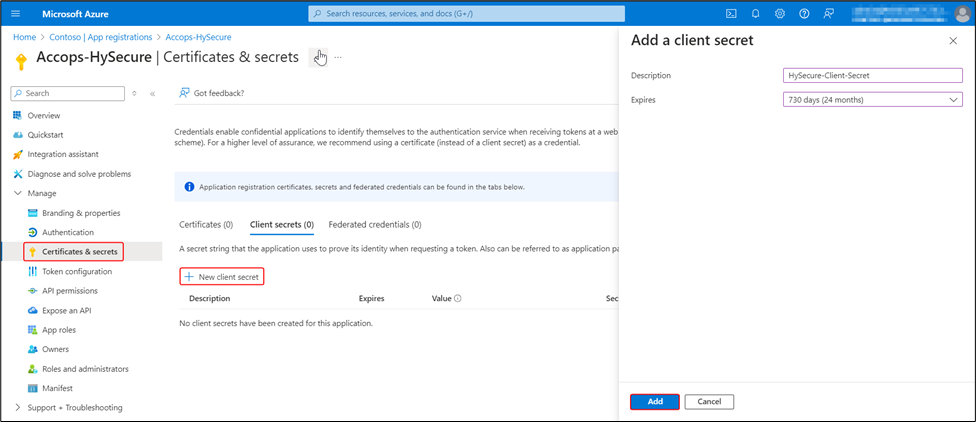
Task: Click the Description text field
Action: pyautogui.click(x=873, y=75)
